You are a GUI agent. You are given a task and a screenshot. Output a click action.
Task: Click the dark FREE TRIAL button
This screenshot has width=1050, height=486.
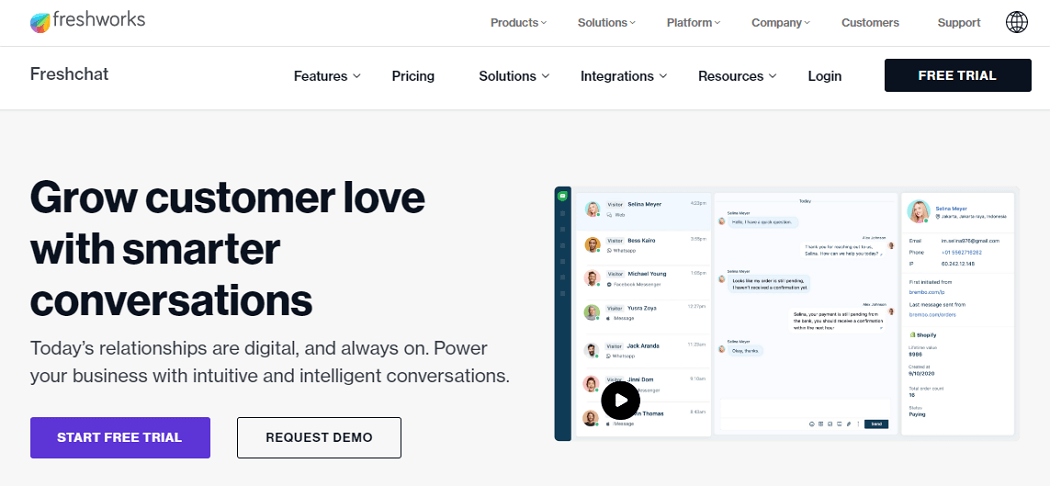tap(958, 76)
